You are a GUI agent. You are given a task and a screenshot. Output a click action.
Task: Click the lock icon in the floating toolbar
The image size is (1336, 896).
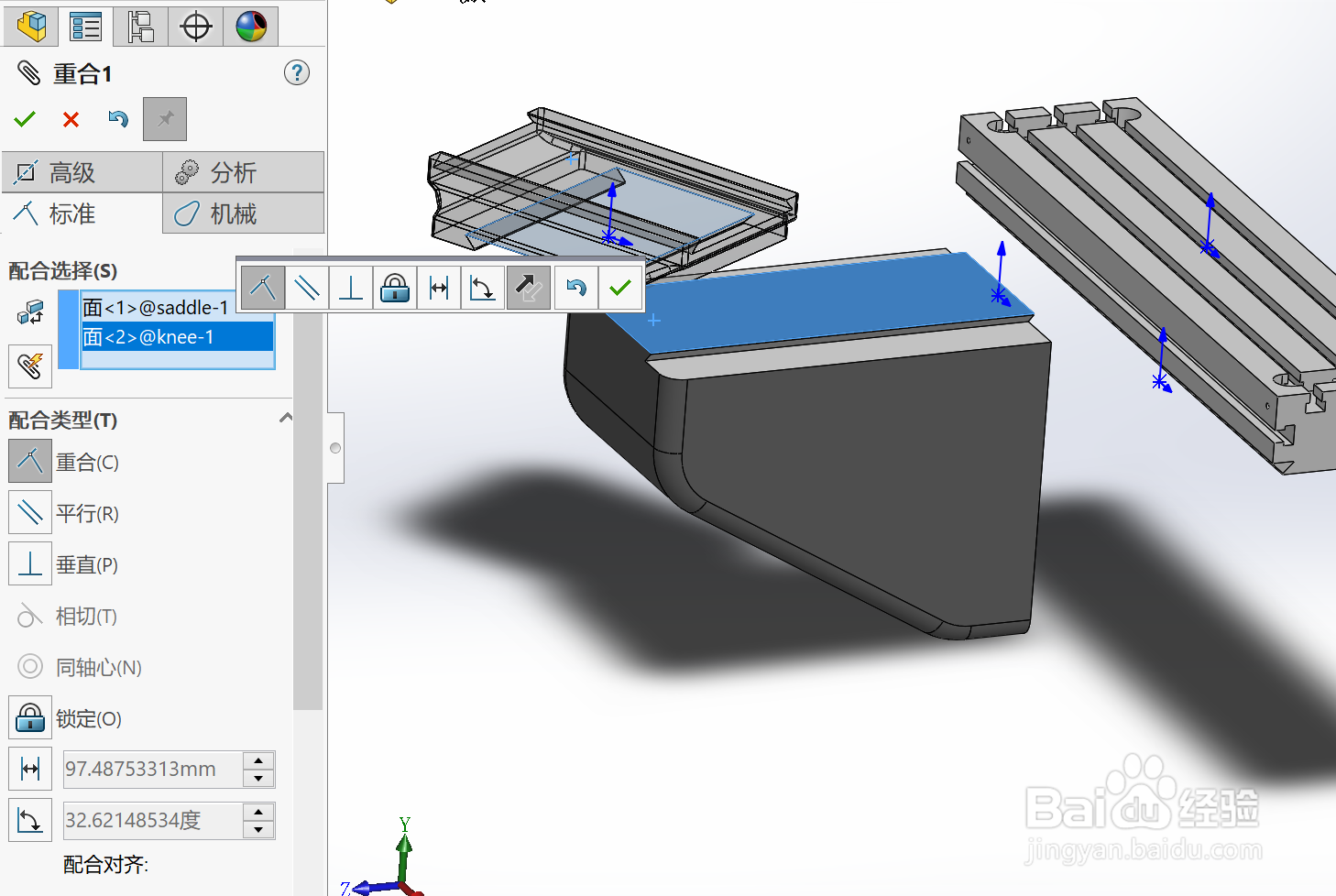coord(395,289)
